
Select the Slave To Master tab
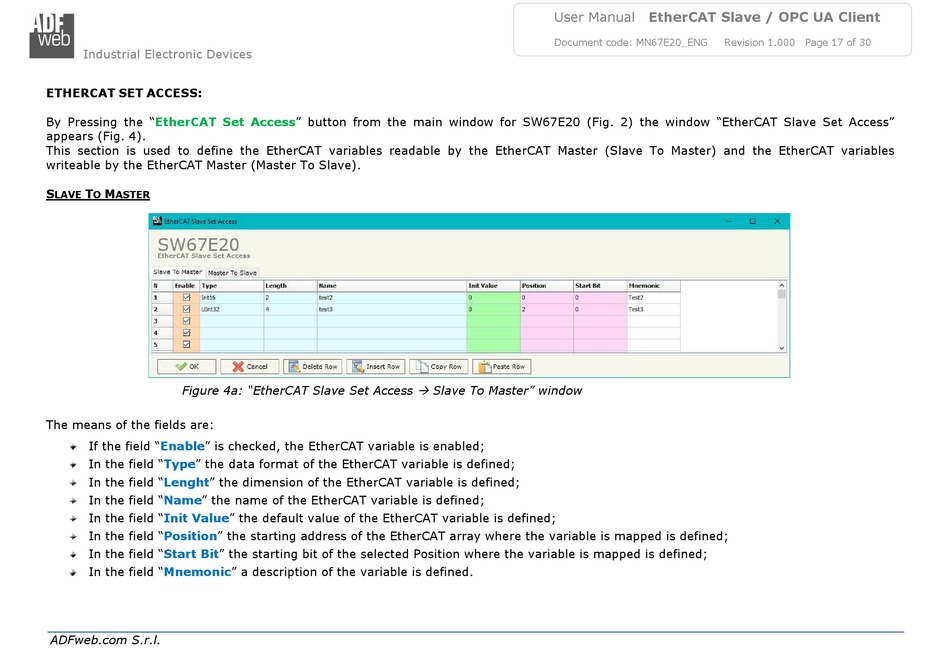tap(177, 272)
